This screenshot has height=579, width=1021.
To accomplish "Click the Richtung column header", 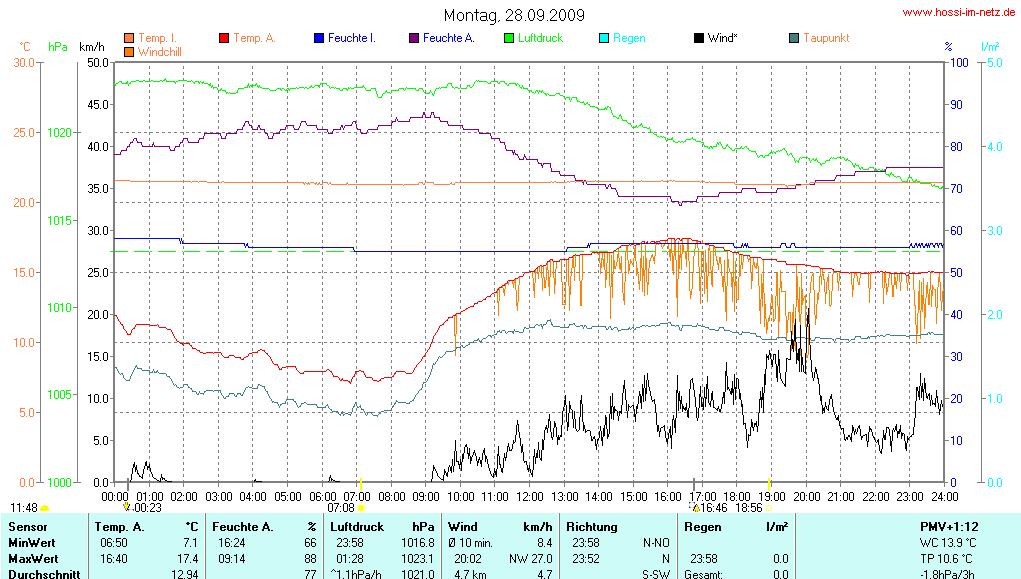I will (592, 526).
